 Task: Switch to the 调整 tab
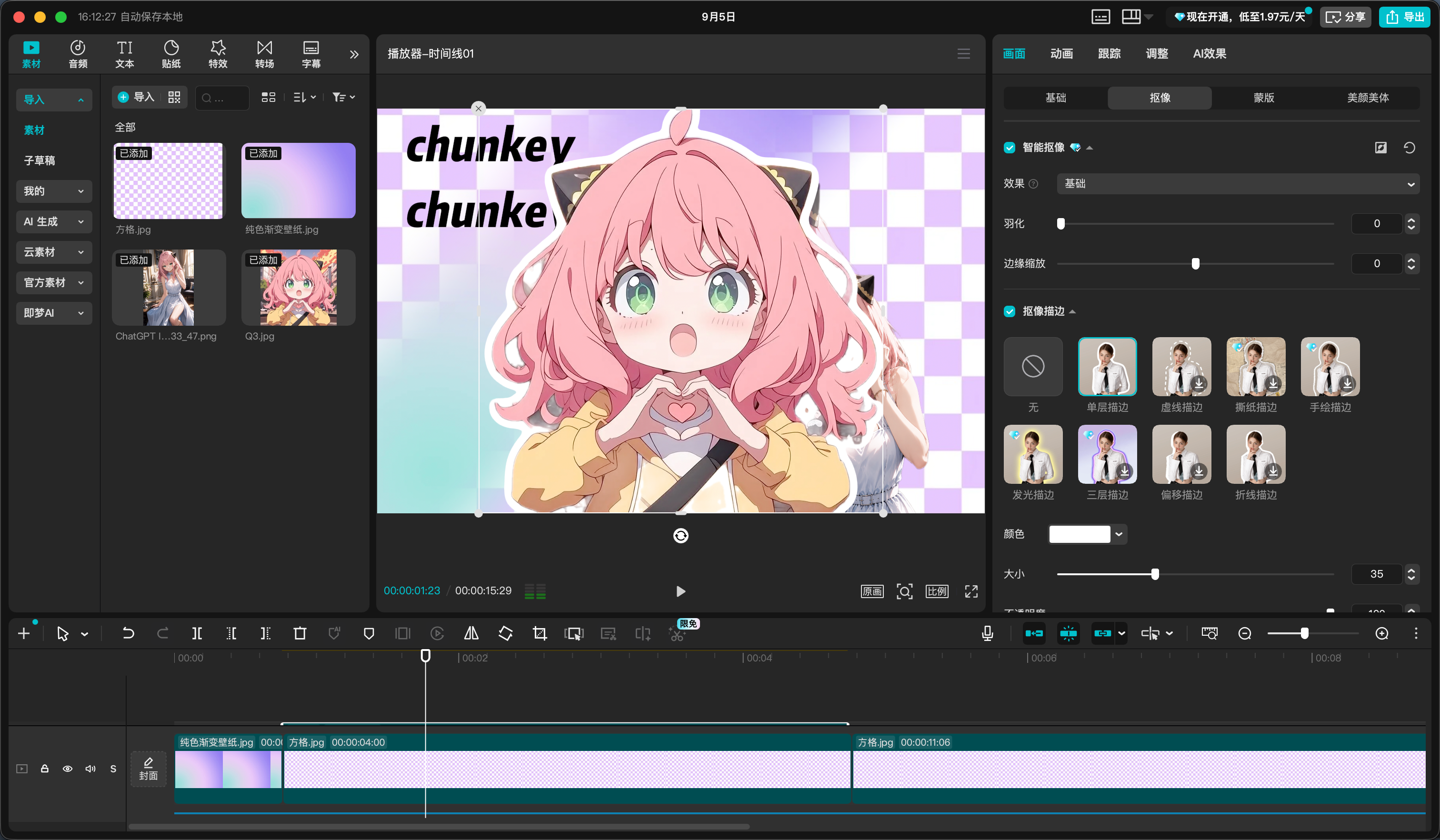pos(1157,54)
